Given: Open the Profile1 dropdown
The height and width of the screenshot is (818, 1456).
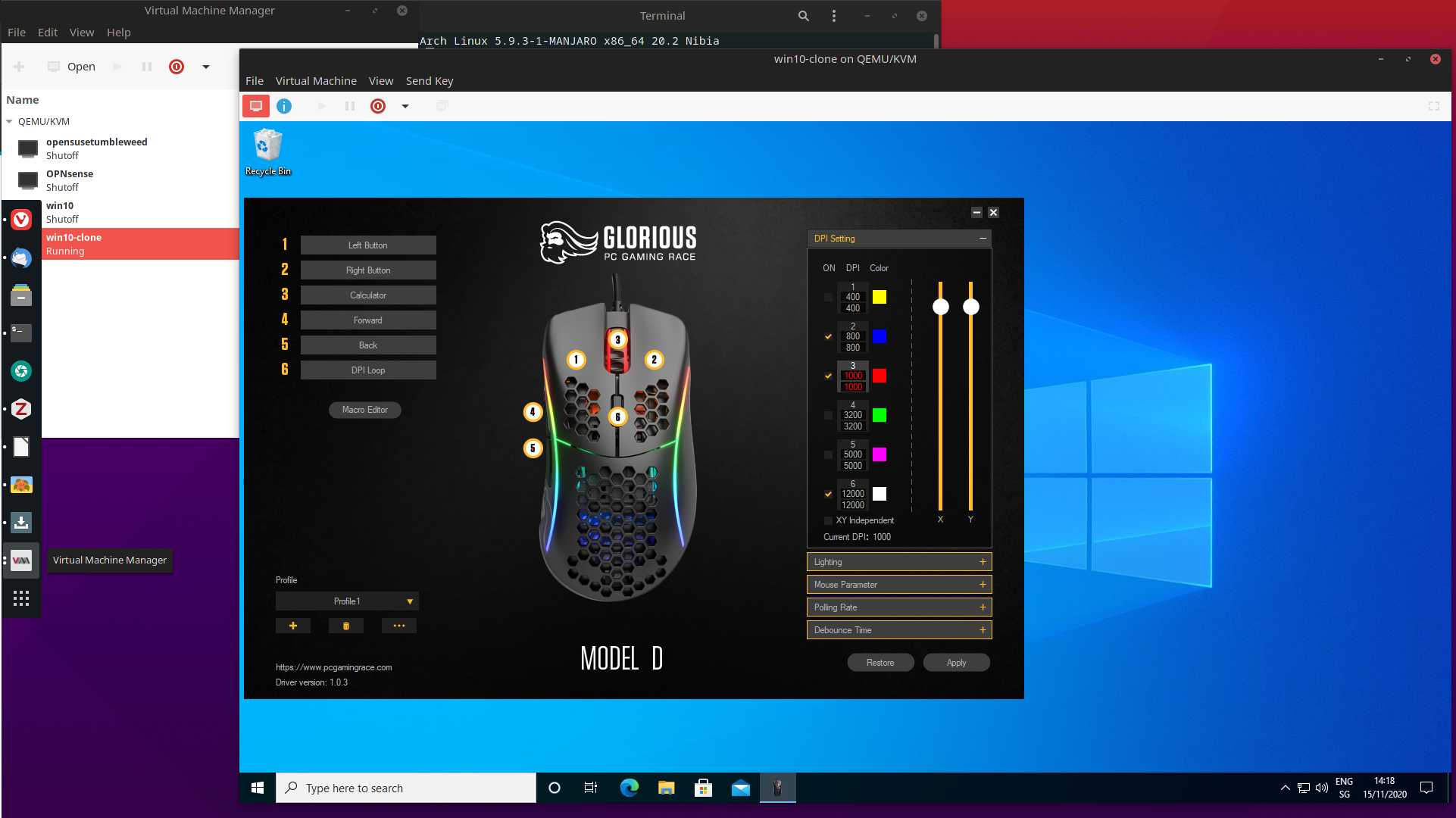Looking at the screenshot, I should 347,601.
